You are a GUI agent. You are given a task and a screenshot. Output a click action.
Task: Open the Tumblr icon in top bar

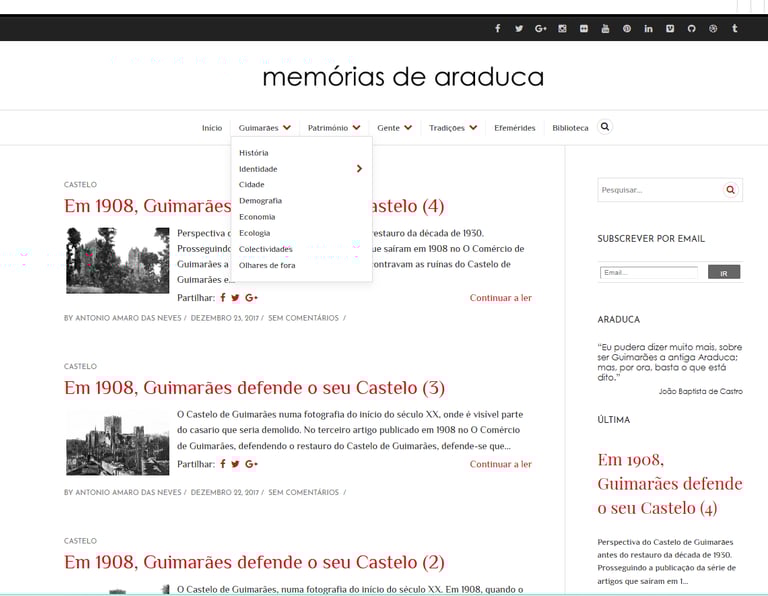coord(735,28)
